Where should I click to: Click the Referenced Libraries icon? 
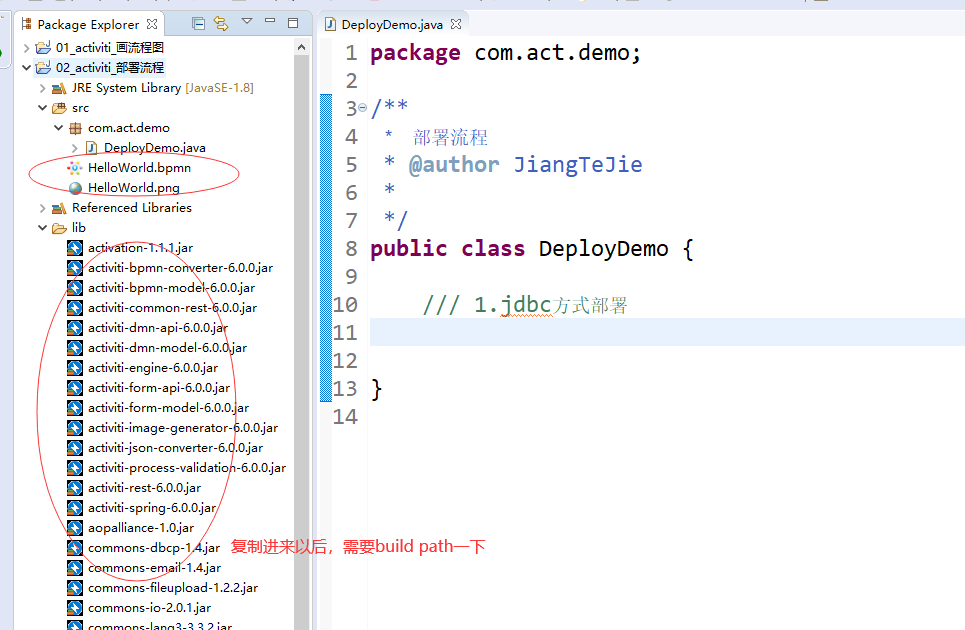59,208
